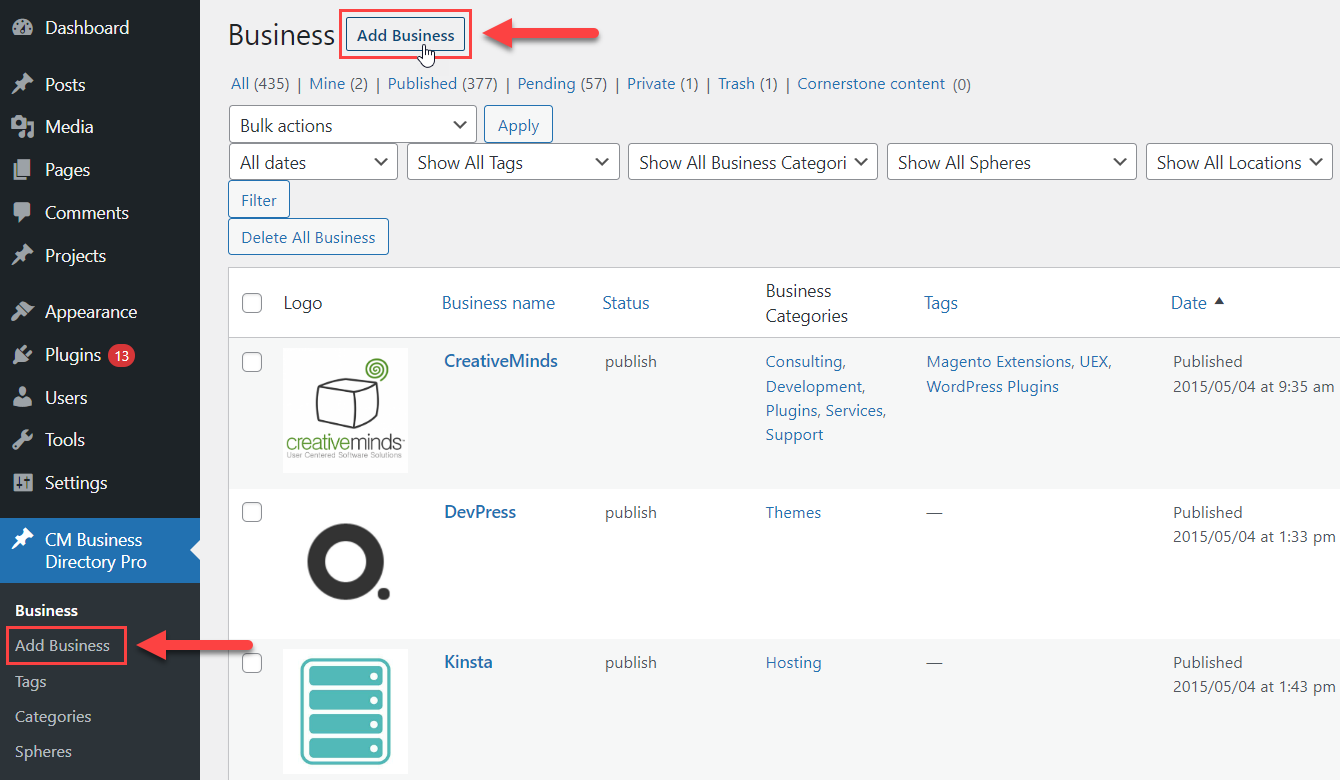Open the Show All Locations dropdown
This screenshot has height=780, width=1340.
pyautogui.click(x=1239, y=162)
